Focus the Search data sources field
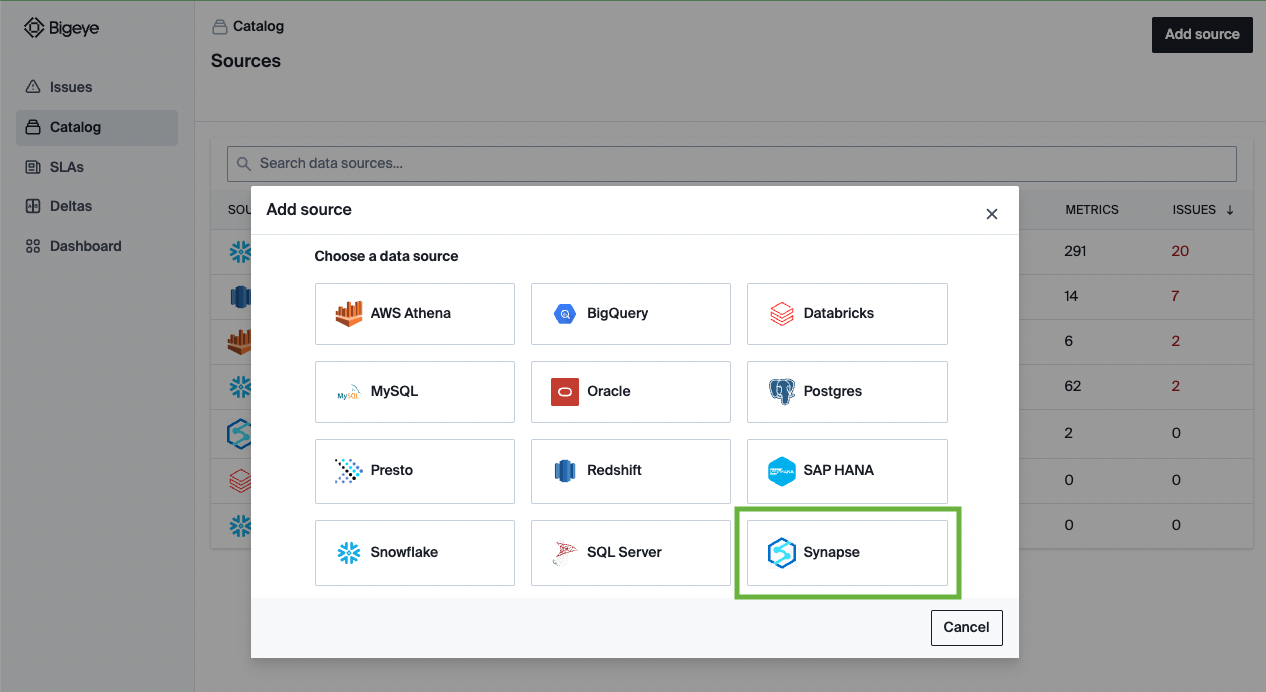This screenshot has width=1266, height=692. coord(732,163)
